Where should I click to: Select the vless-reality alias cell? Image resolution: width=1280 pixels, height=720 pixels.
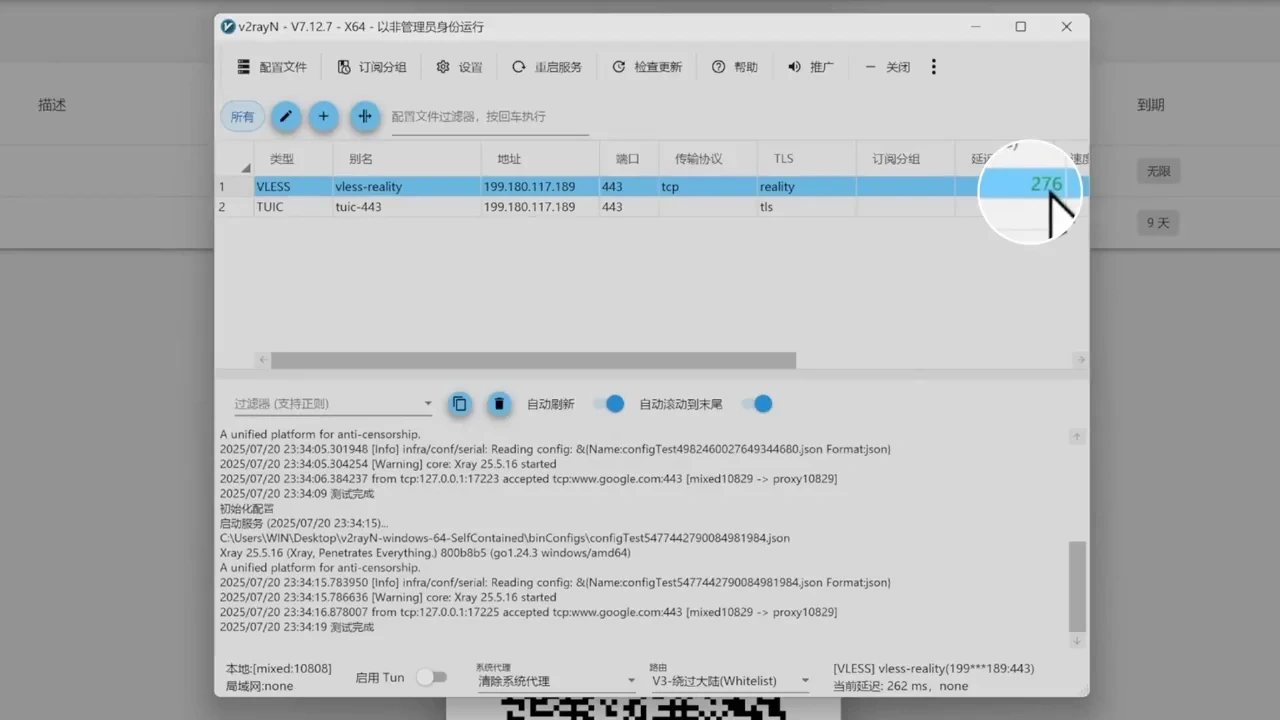(406, 187)
